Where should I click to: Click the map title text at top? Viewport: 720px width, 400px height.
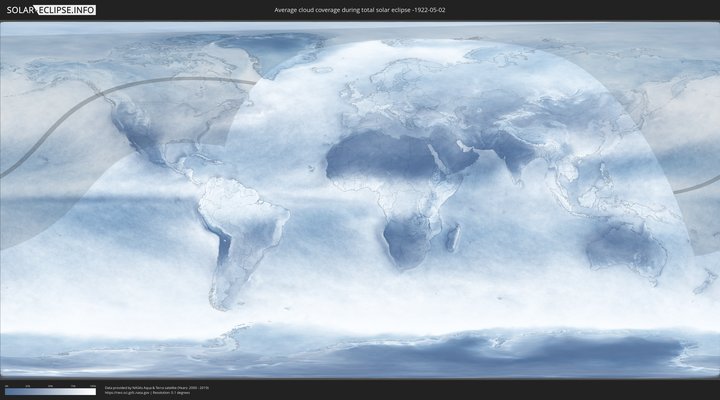(360, 9)
